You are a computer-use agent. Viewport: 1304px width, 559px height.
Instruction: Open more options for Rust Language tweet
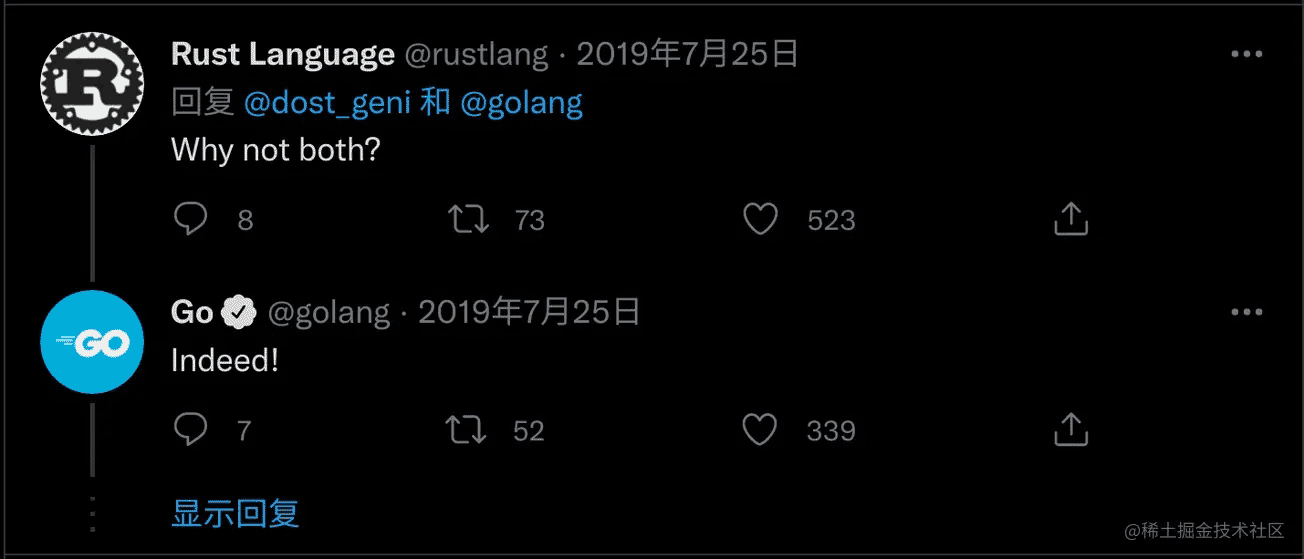(x=1246, y=55)
